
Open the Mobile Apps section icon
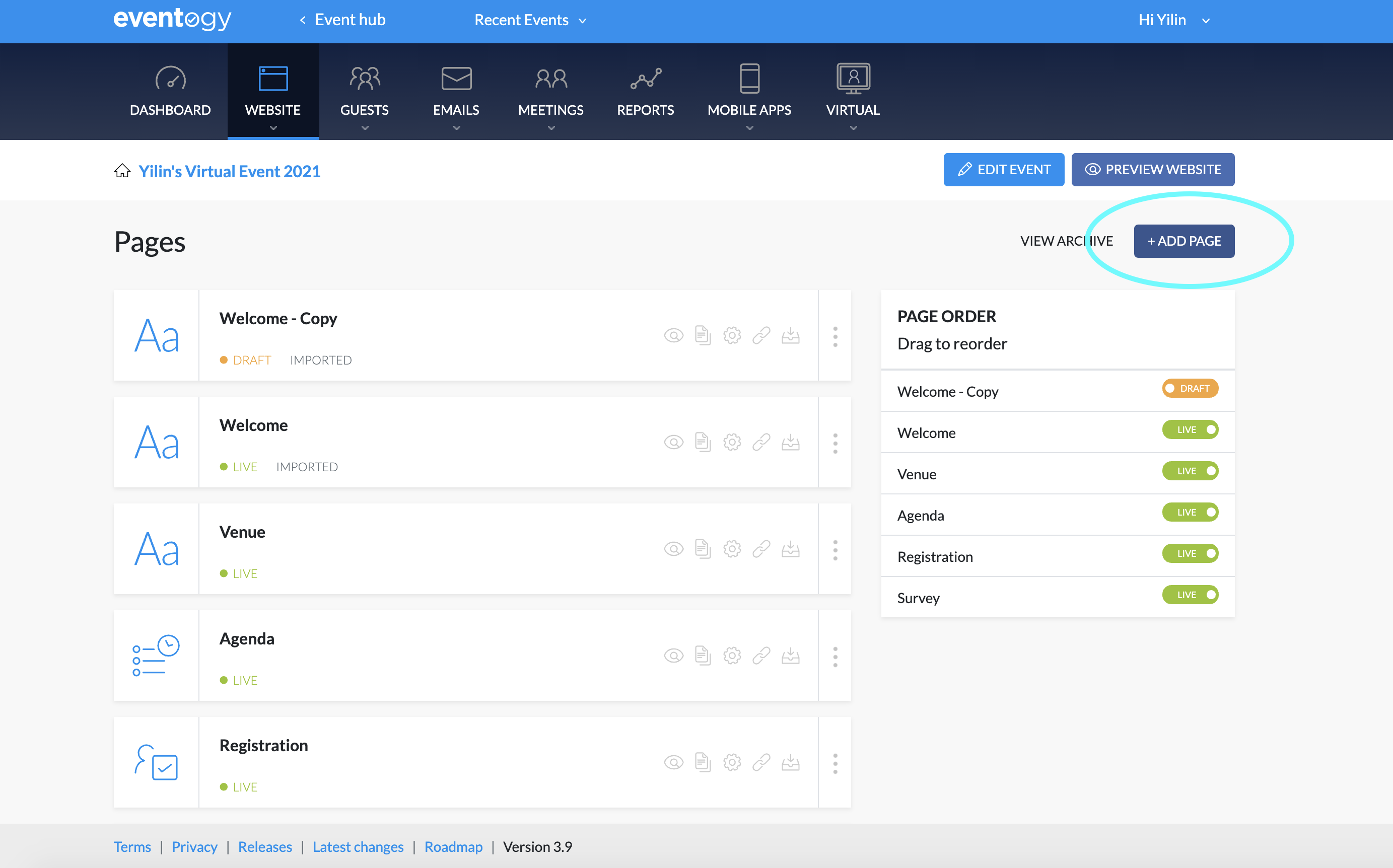(x=749, y=78)
